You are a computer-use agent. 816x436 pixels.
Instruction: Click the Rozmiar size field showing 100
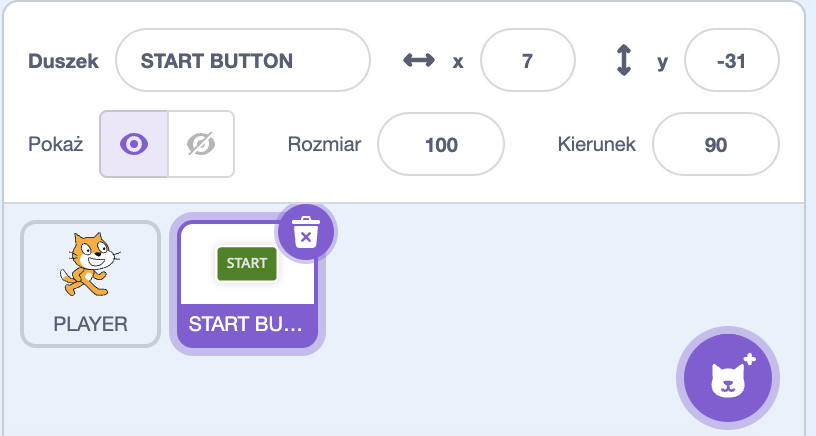441,145
